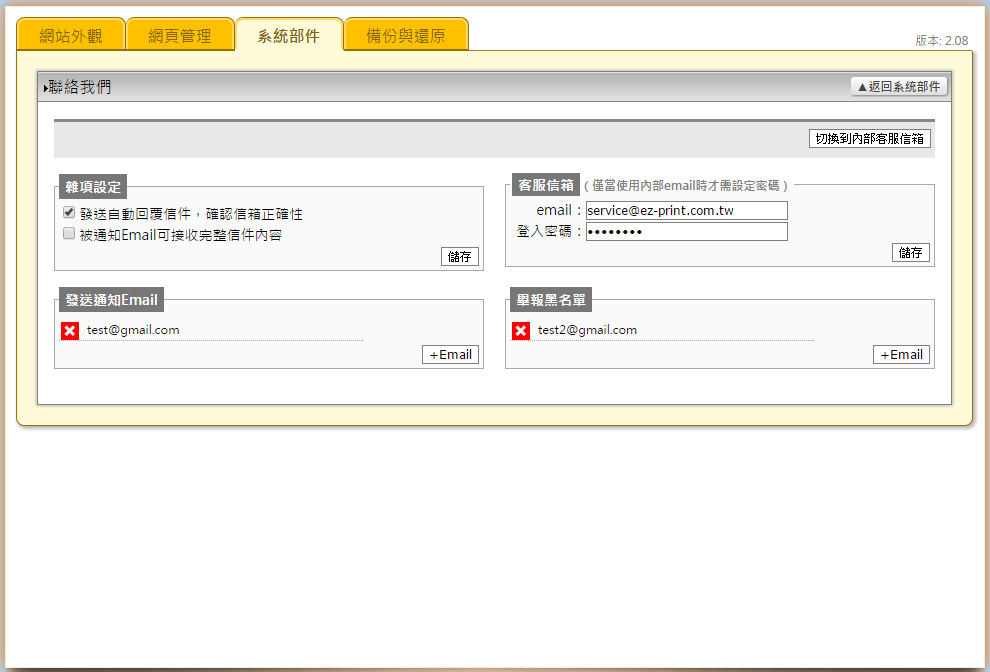
Task: Open the 網站外觀 tab
Action: pos(71,36)
